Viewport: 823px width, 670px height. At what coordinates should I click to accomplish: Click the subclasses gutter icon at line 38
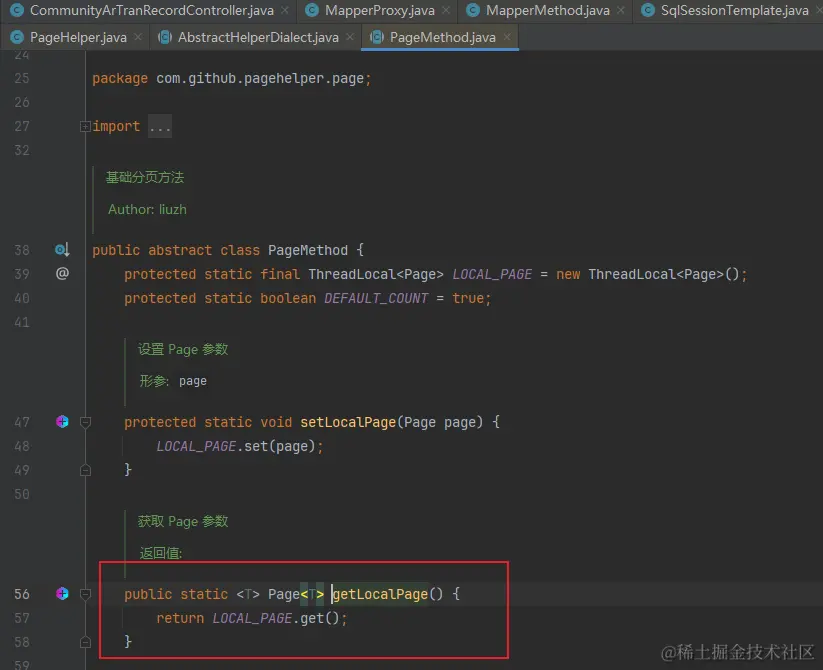62,250
